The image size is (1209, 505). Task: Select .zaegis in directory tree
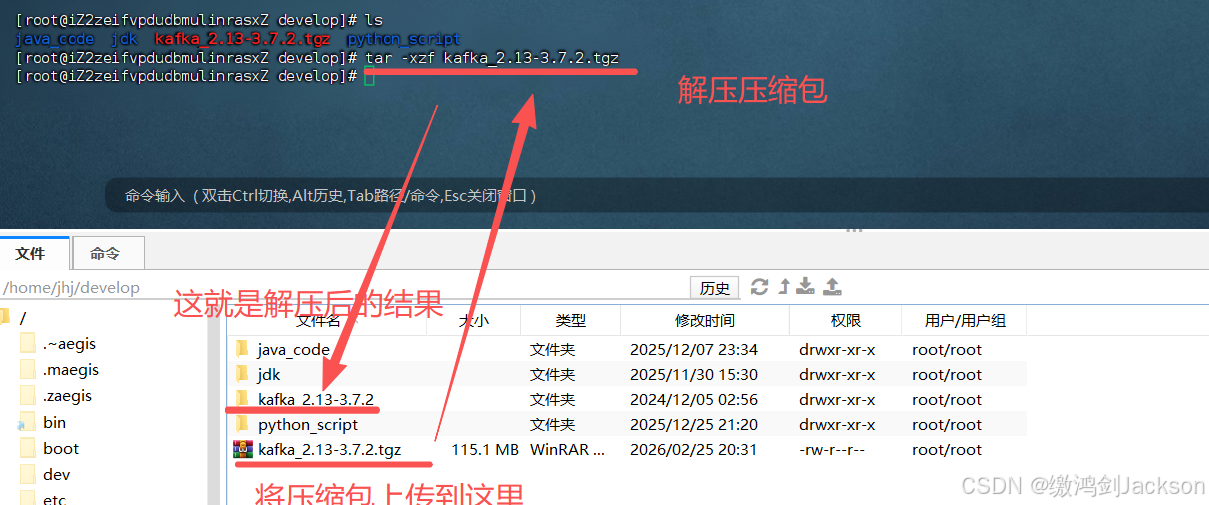point(68,395)
